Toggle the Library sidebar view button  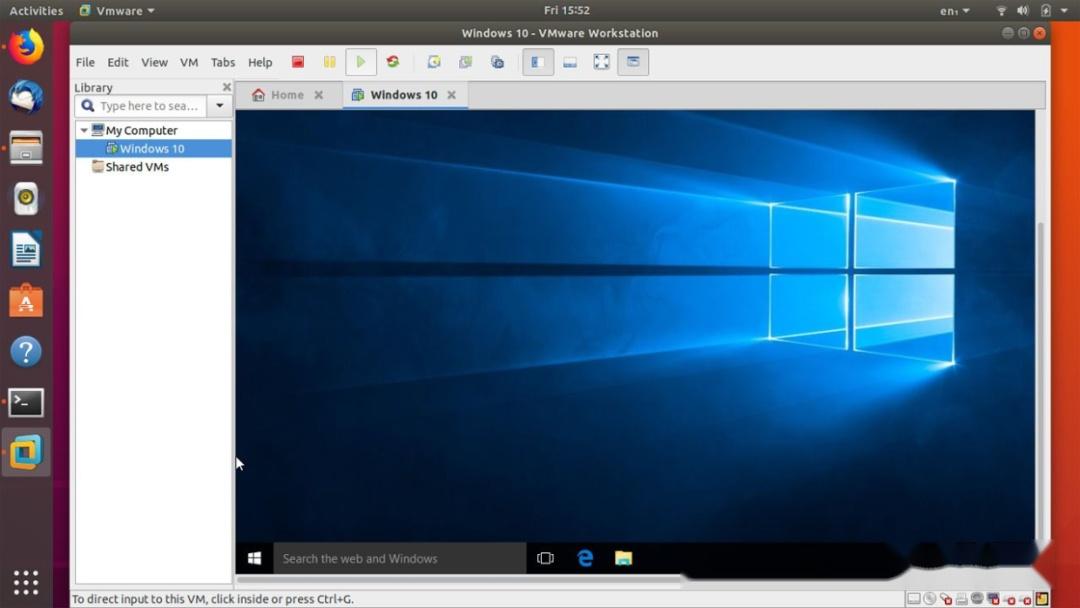538,62
